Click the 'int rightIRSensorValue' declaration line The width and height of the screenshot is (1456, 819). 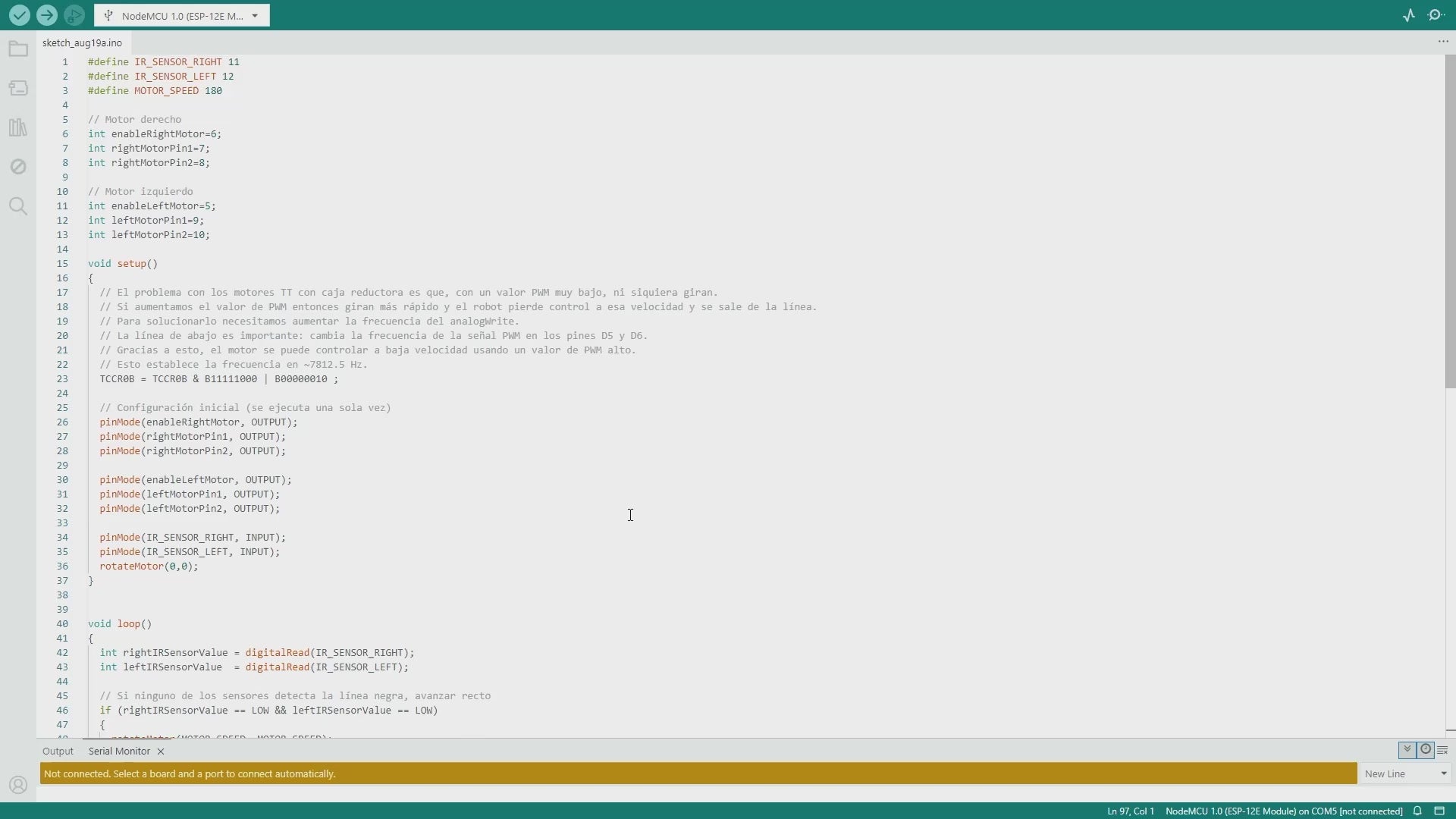pos(257,653)
